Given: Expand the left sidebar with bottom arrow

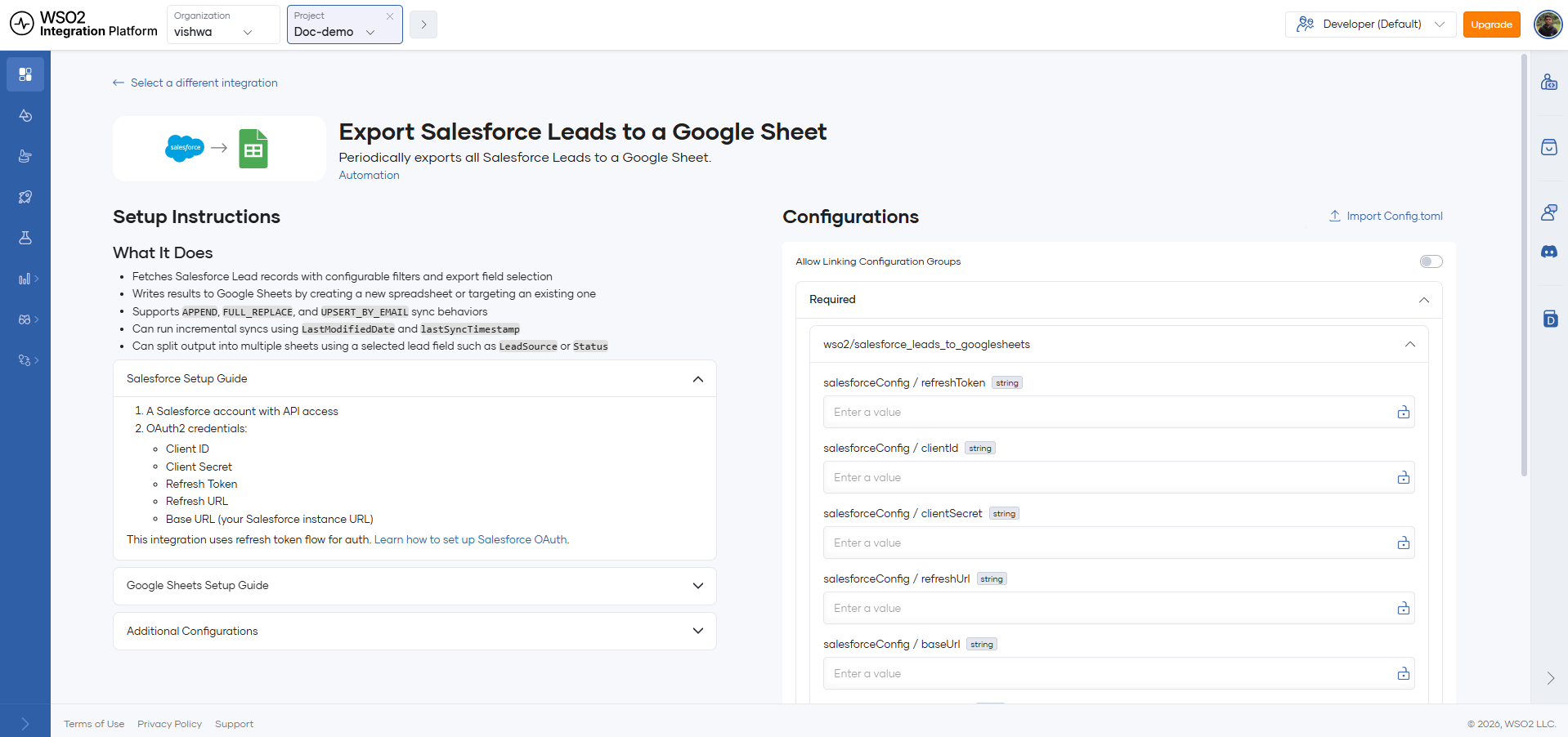Looking at the screenshot, I should pos(25,723).
